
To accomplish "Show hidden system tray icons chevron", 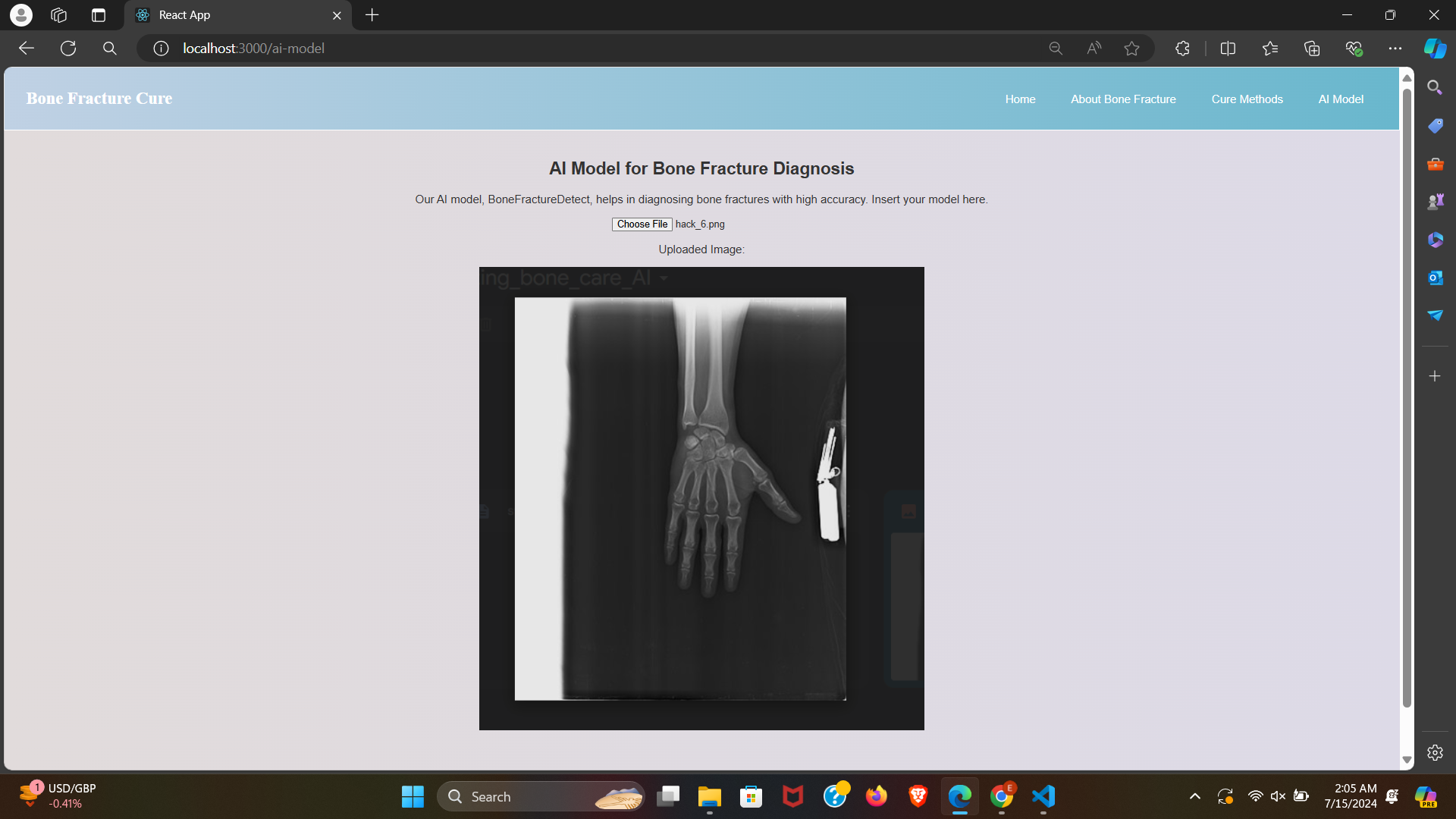I will point(1194,796).
